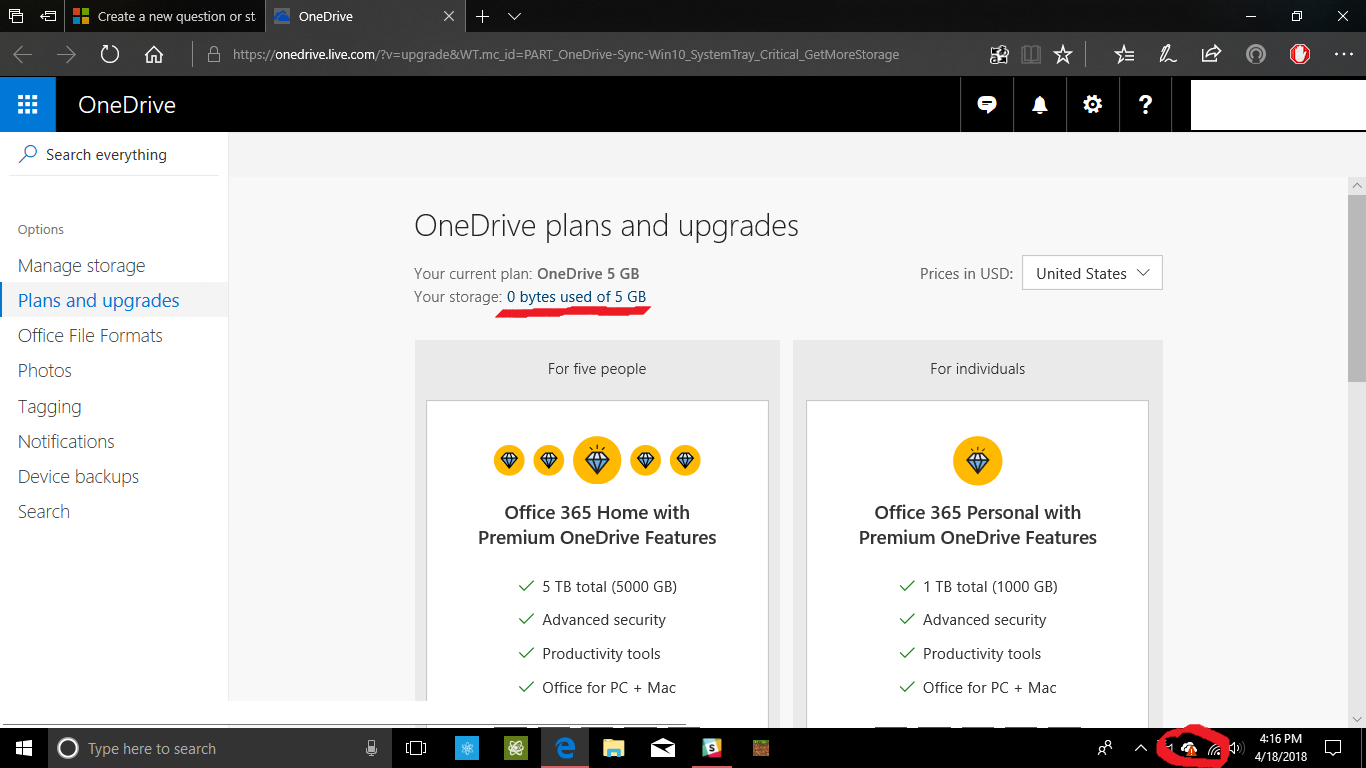Click the browser address bar URL

tap(566, 55)
